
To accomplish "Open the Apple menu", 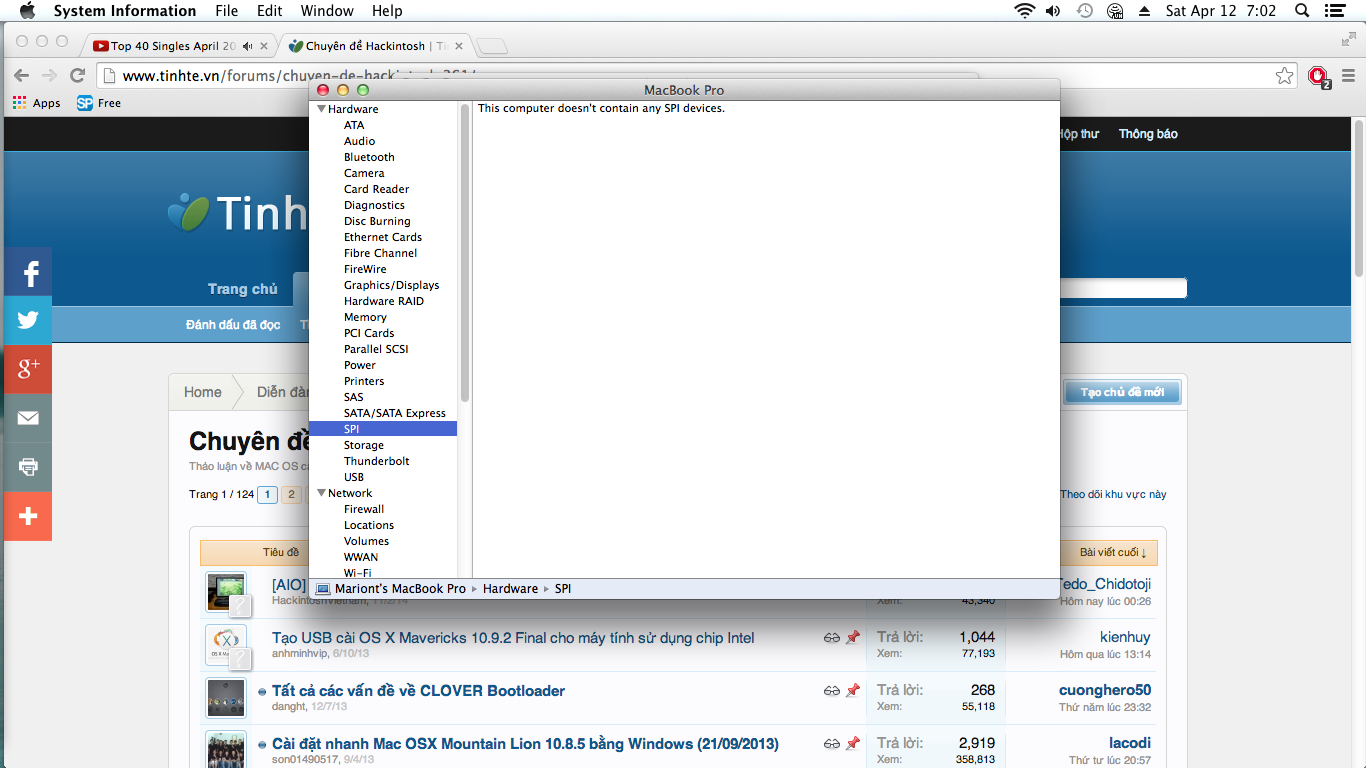I will 27,11.
